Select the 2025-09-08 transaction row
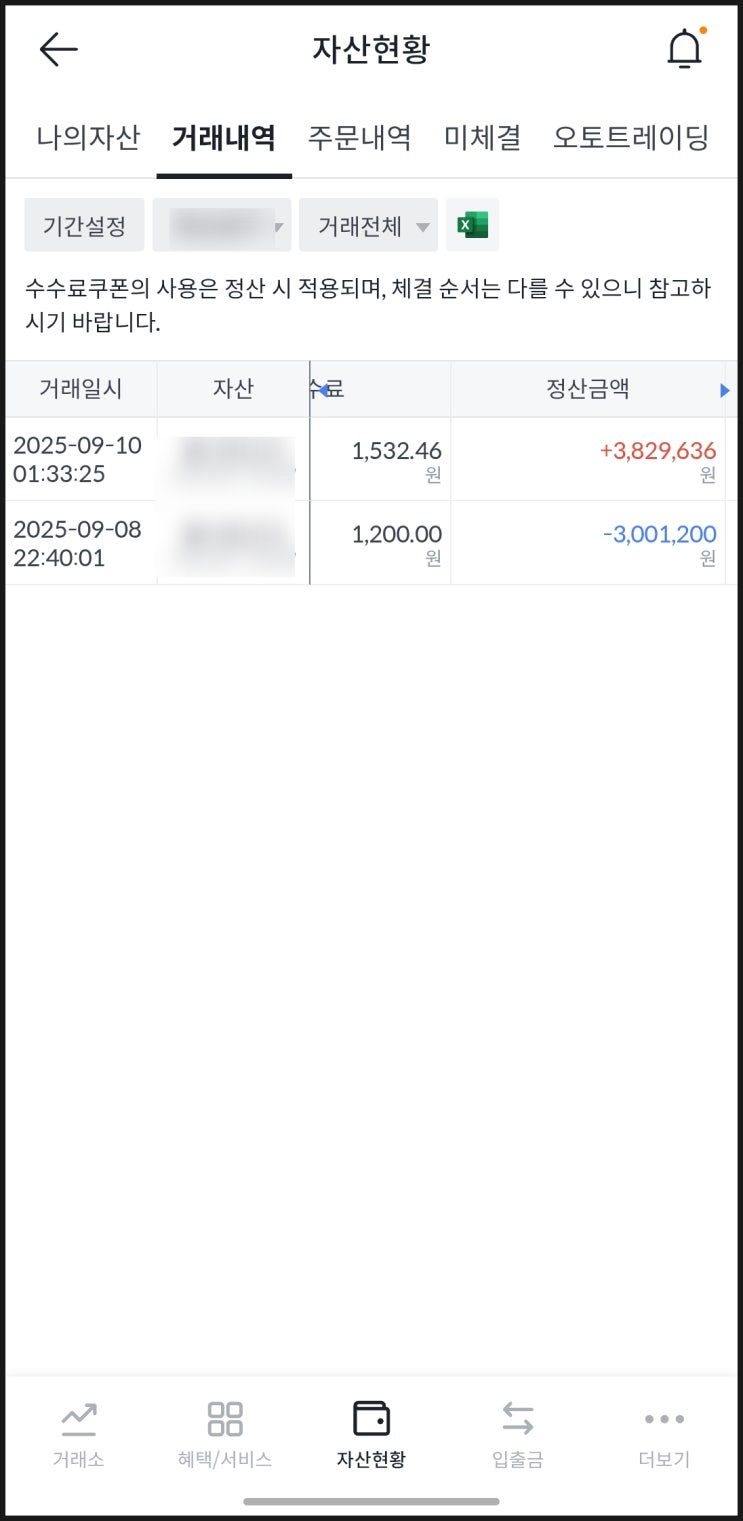 (370, 543)
